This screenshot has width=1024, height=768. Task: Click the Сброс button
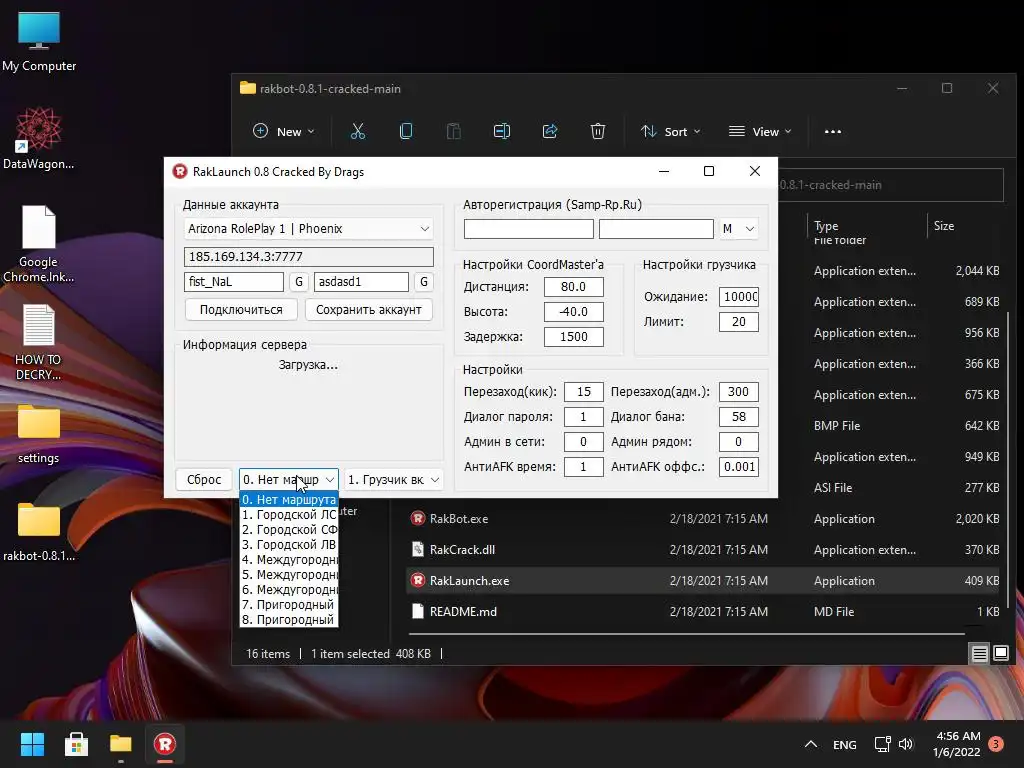pos(204,479)
